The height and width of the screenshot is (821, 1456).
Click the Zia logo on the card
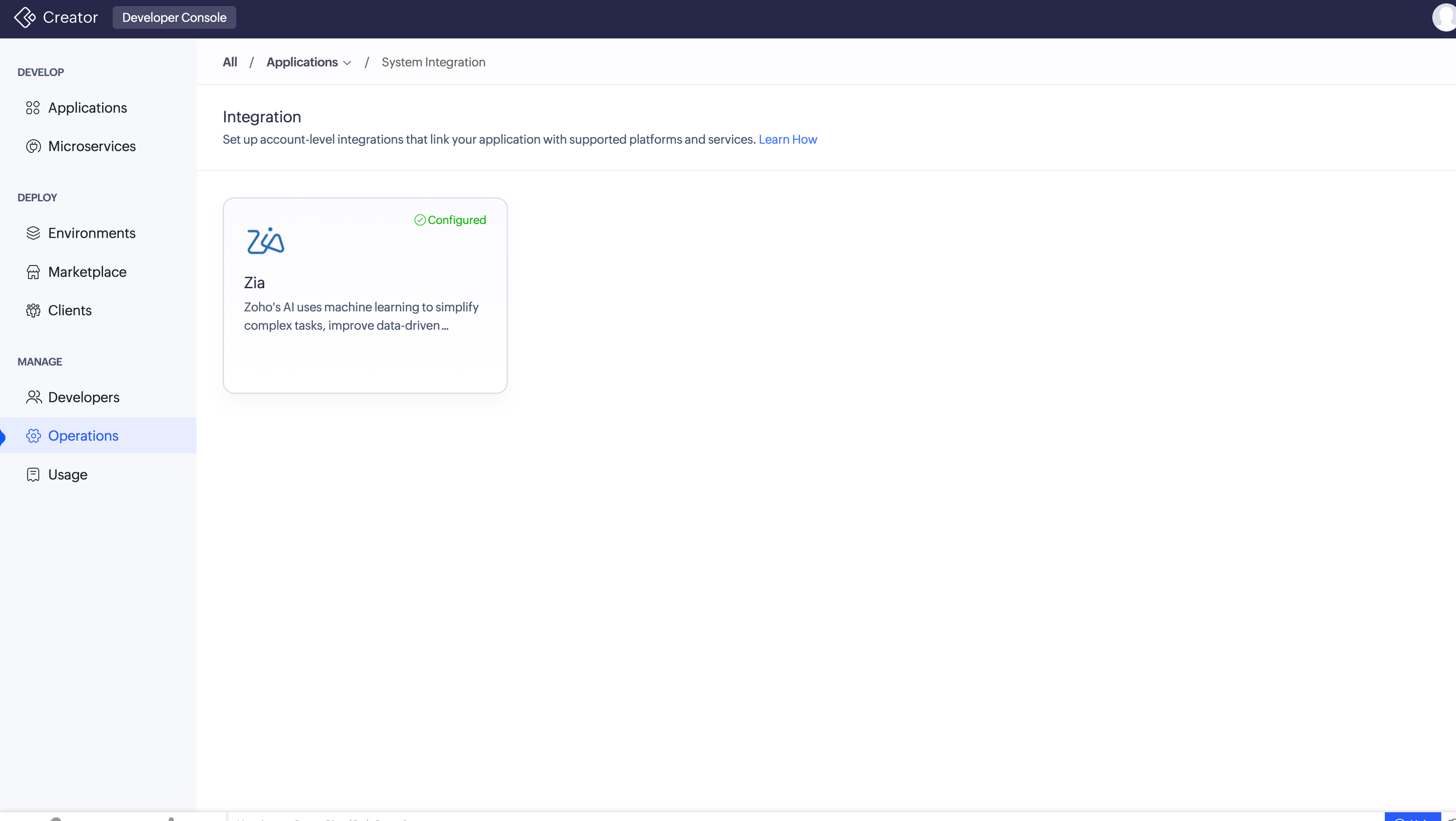tap(265, 241)
